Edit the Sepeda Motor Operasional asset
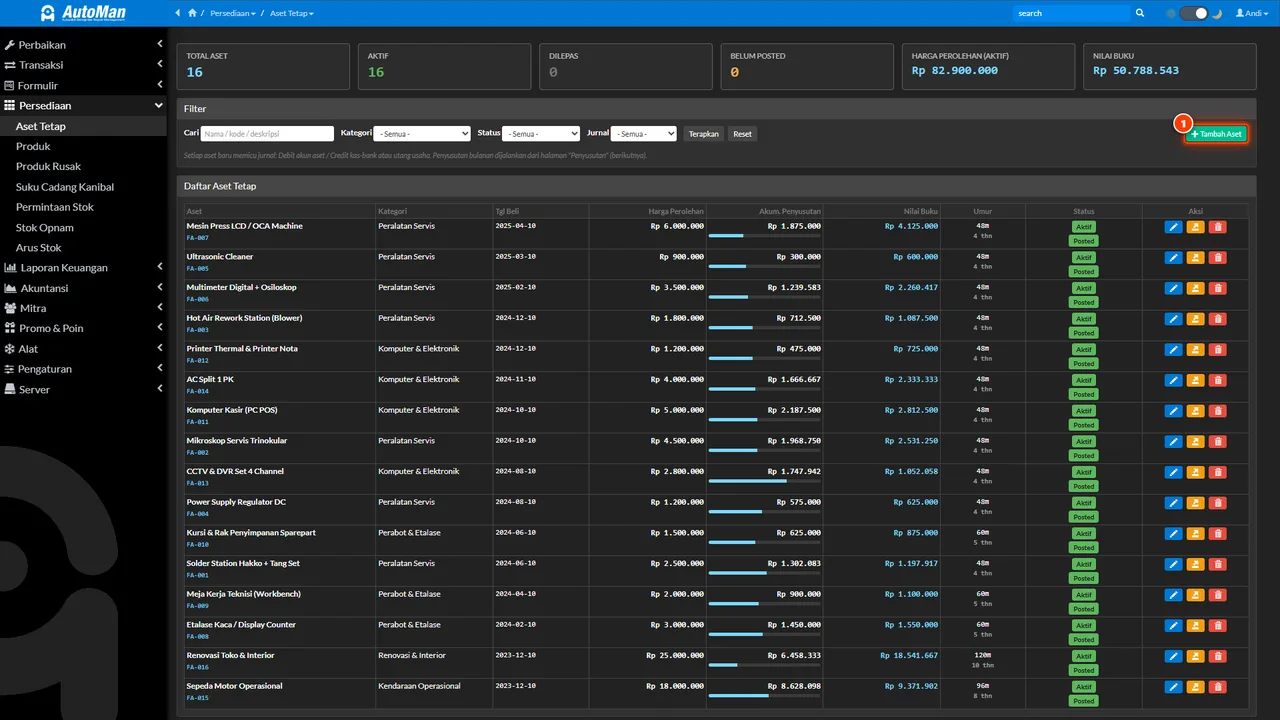Viewport: 1280px width, 720px height. click(x=1174, y=687)
